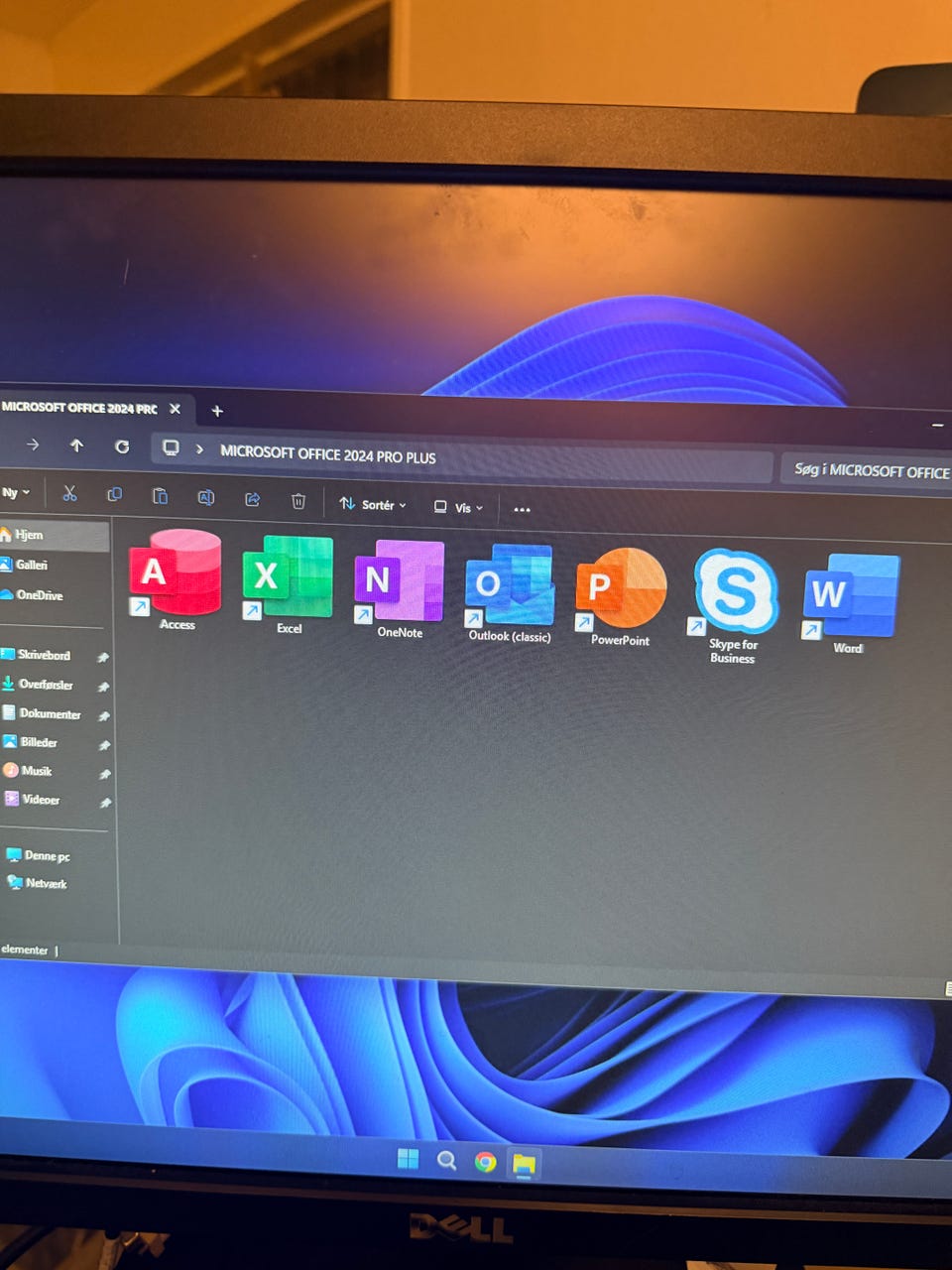Launch Google Chrome from taskbar
This screenshot has height=1270, width=952.
[485, 1162]
